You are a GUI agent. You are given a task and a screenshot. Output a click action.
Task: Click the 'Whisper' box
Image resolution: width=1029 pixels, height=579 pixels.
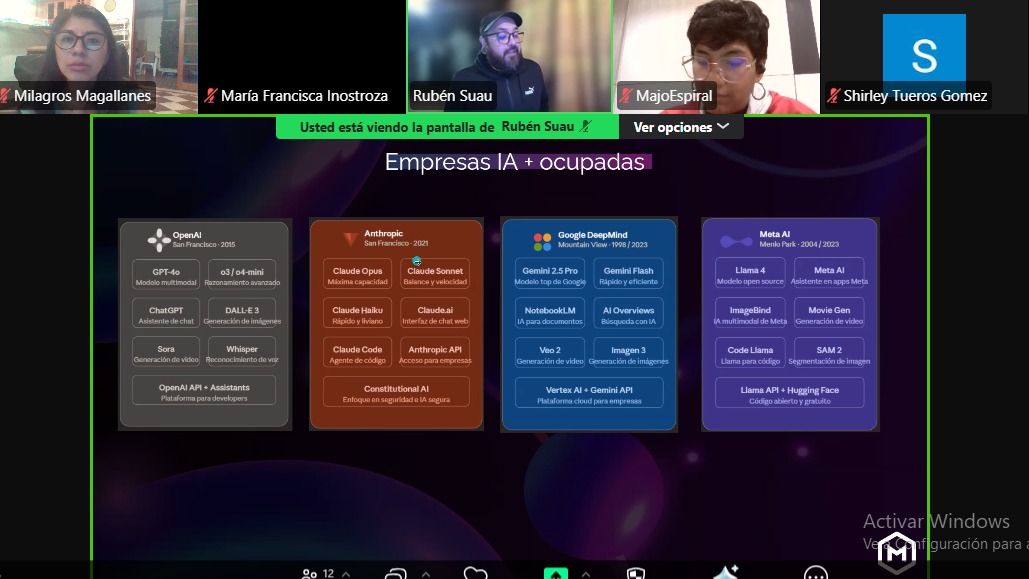[242, 353]
